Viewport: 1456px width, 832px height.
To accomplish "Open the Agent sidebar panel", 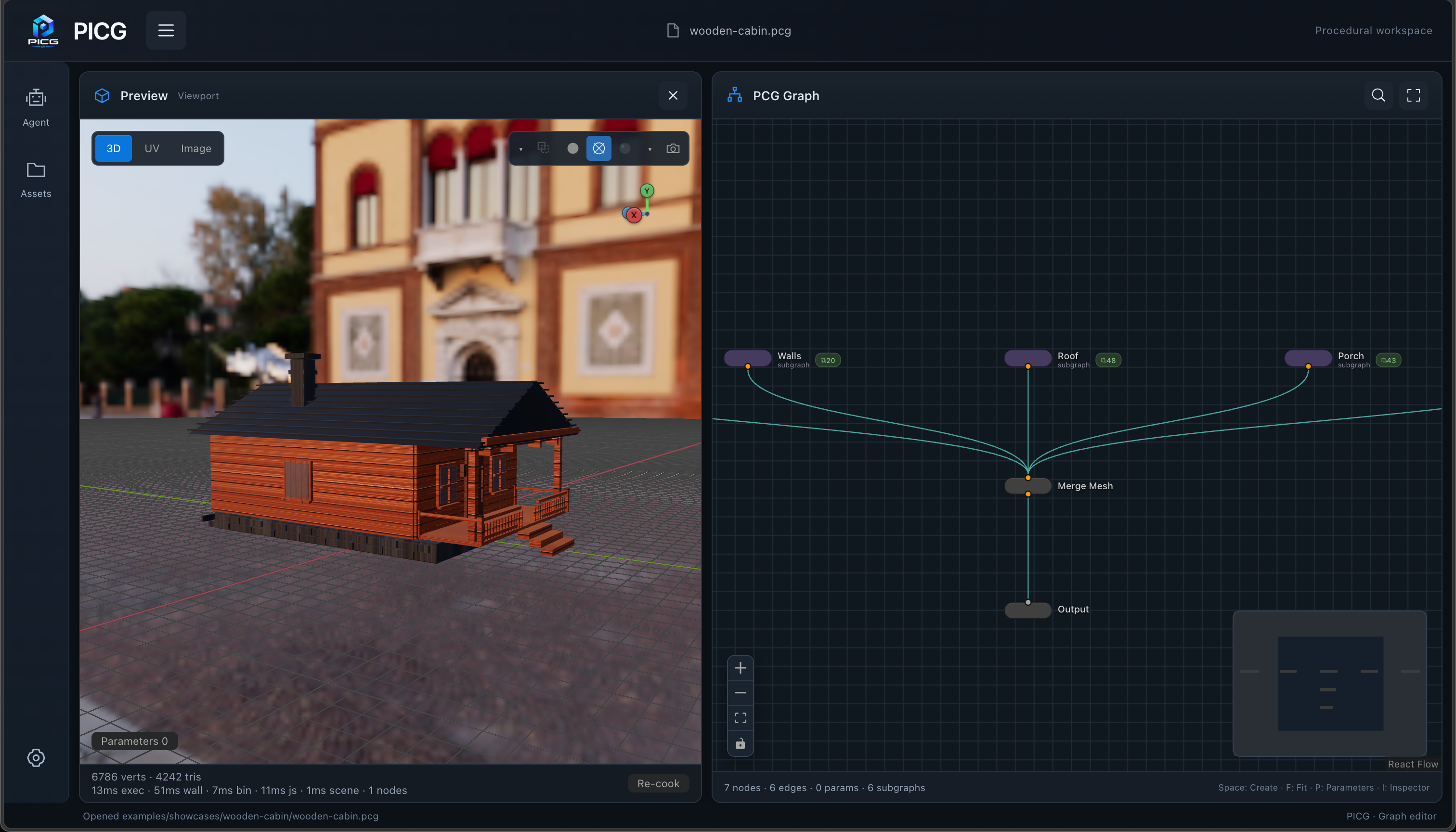I will tap(36, 107).
